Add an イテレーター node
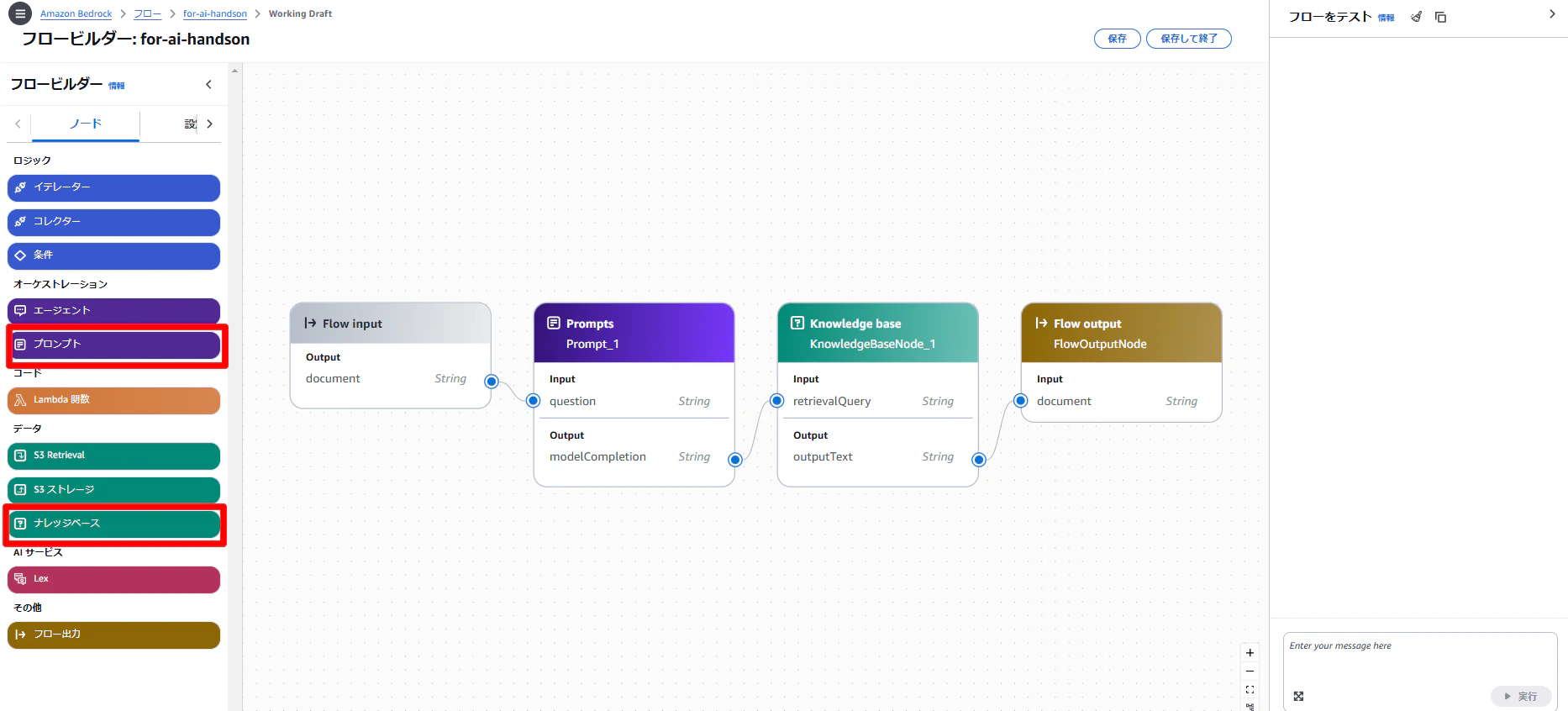1568x711 pixels. (113, 187)
